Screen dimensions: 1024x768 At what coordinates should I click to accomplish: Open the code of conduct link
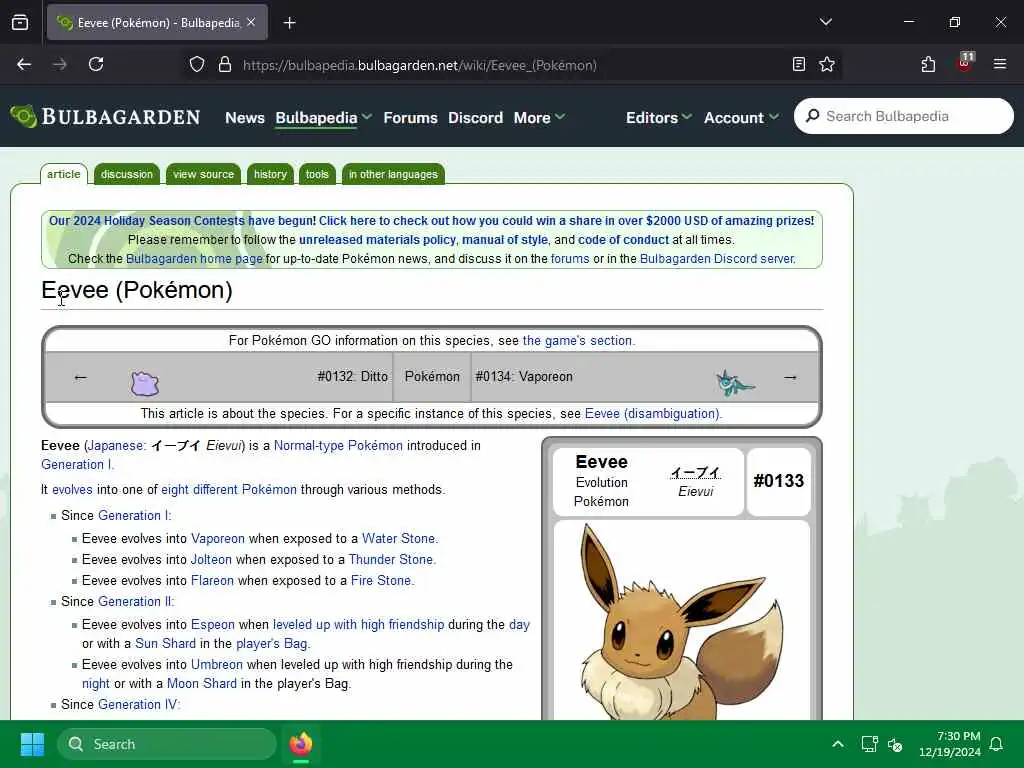tap(624, 240)
